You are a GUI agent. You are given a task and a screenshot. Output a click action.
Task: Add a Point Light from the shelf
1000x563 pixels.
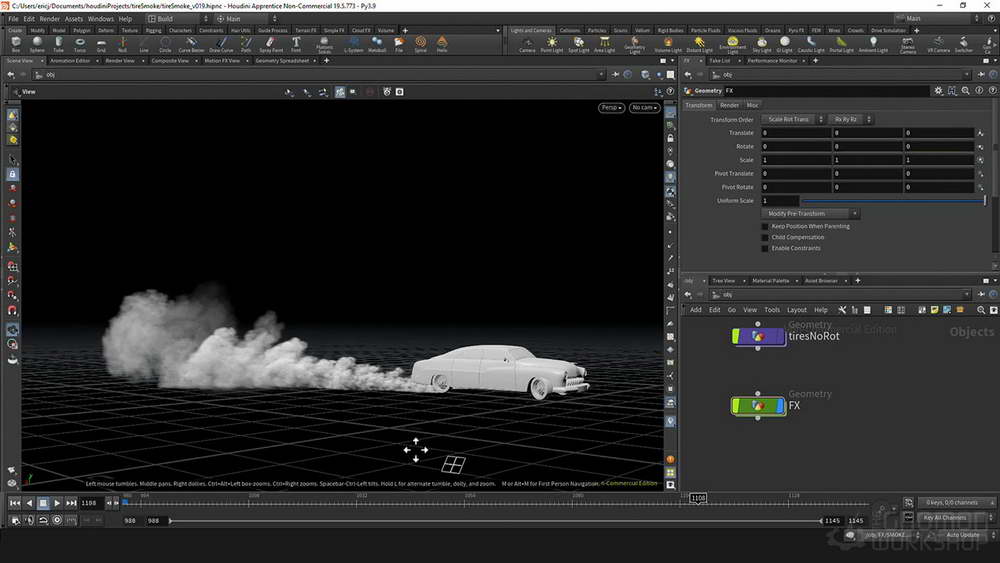(x=552, y=44)
